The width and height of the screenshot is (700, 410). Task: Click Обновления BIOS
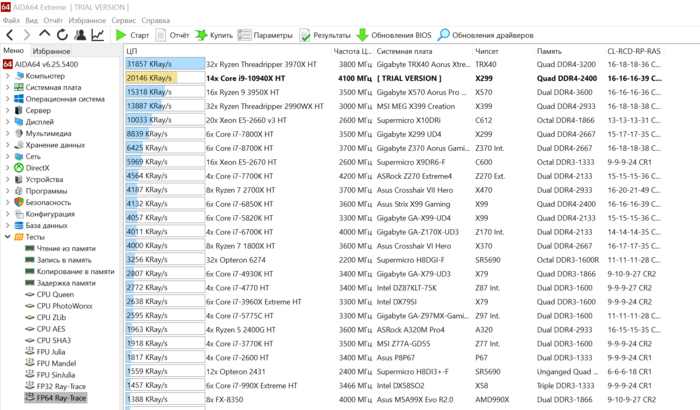click(394, 35)
